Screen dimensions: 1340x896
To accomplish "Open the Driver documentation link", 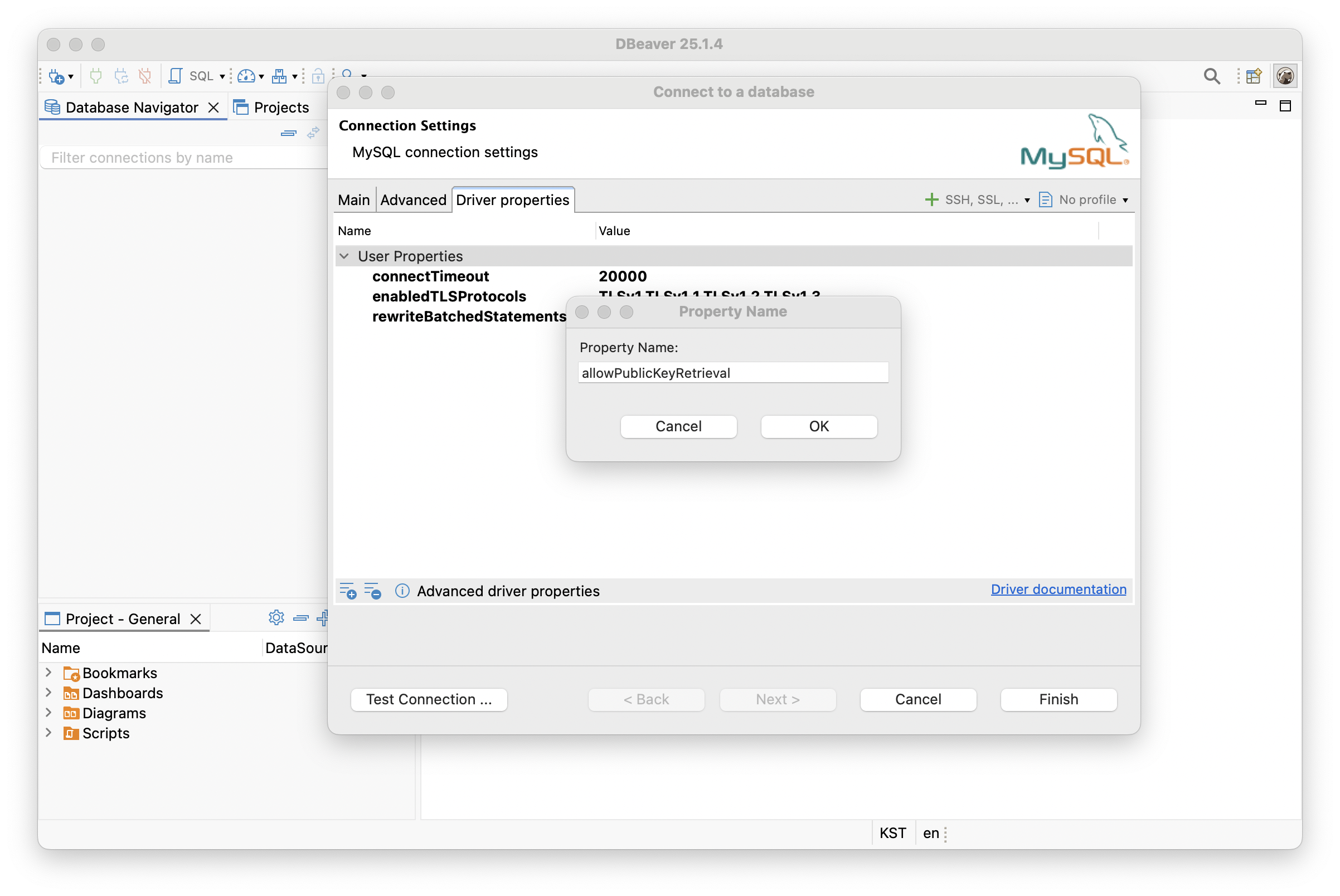I will (x=1058, y=589).
